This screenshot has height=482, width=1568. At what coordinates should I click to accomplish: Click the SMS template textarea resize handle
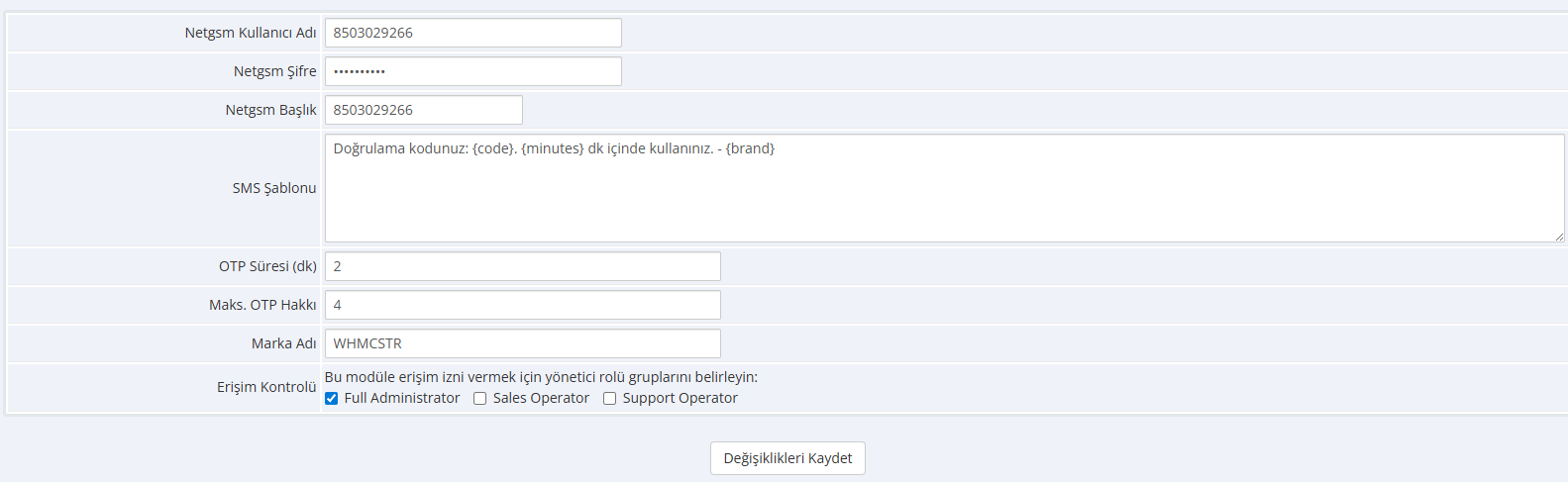tap(1559, 237)
